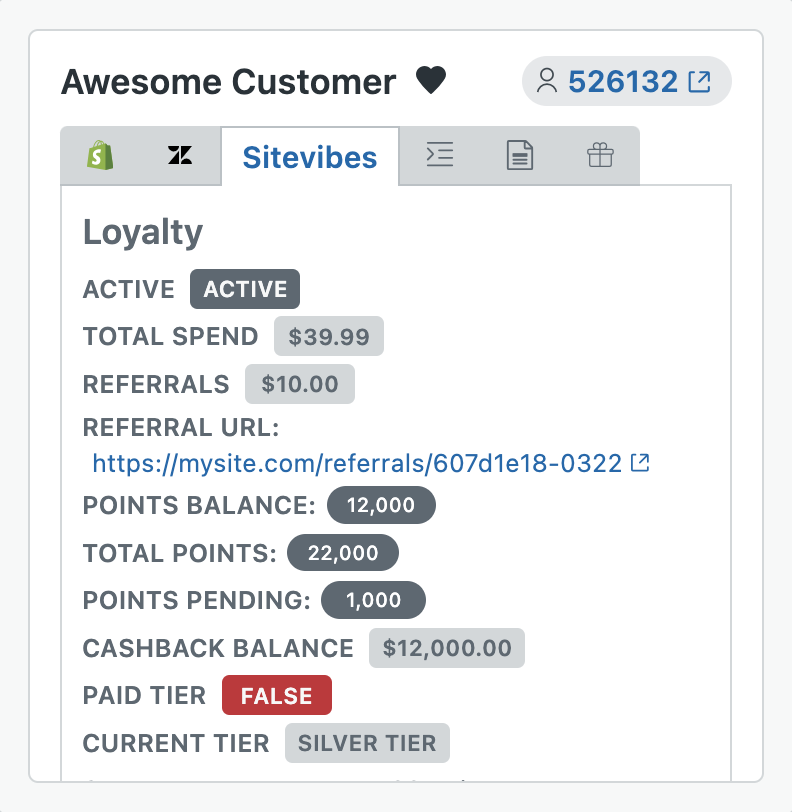
Task: Open the gift box tab icon
Action: [x=600, y=155]
